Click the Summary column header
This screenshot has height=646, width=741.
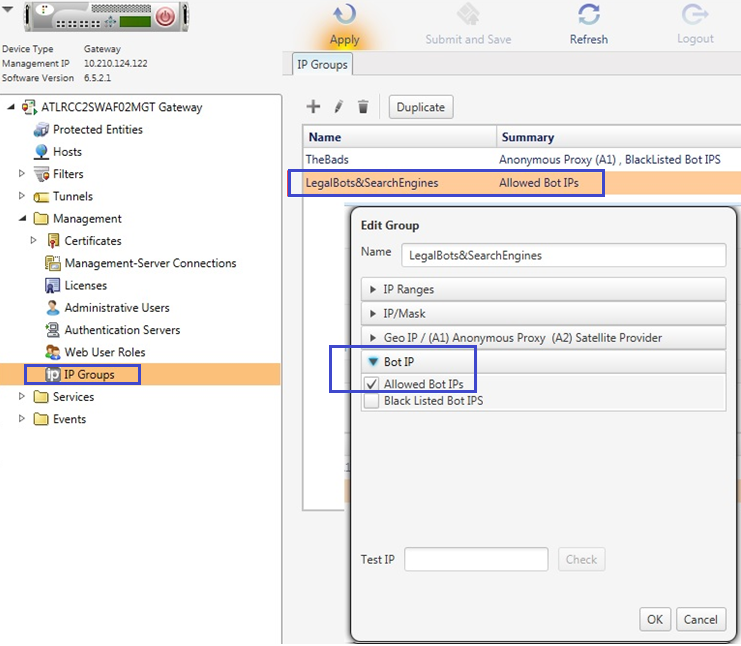pos(619,137)
